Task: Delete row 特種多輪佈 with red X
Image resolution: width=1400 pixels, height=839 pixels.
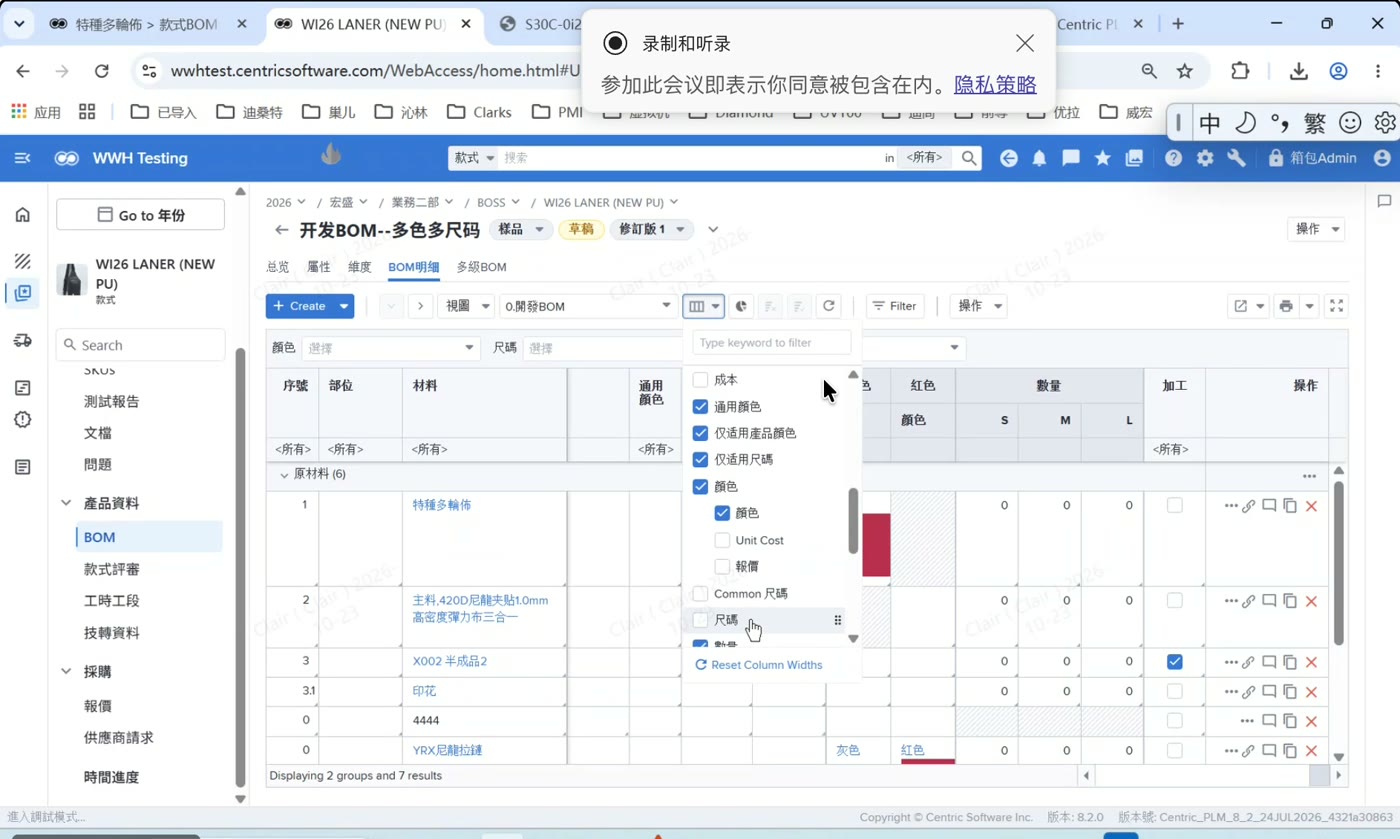Action: click(1311, 506)
